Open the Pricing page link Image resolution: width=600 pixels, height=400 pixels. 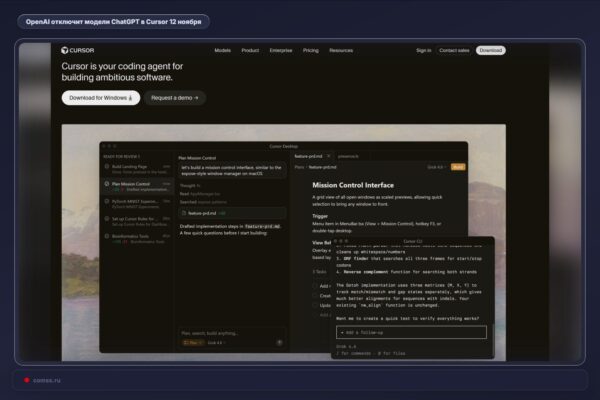[x=310, y=50]
